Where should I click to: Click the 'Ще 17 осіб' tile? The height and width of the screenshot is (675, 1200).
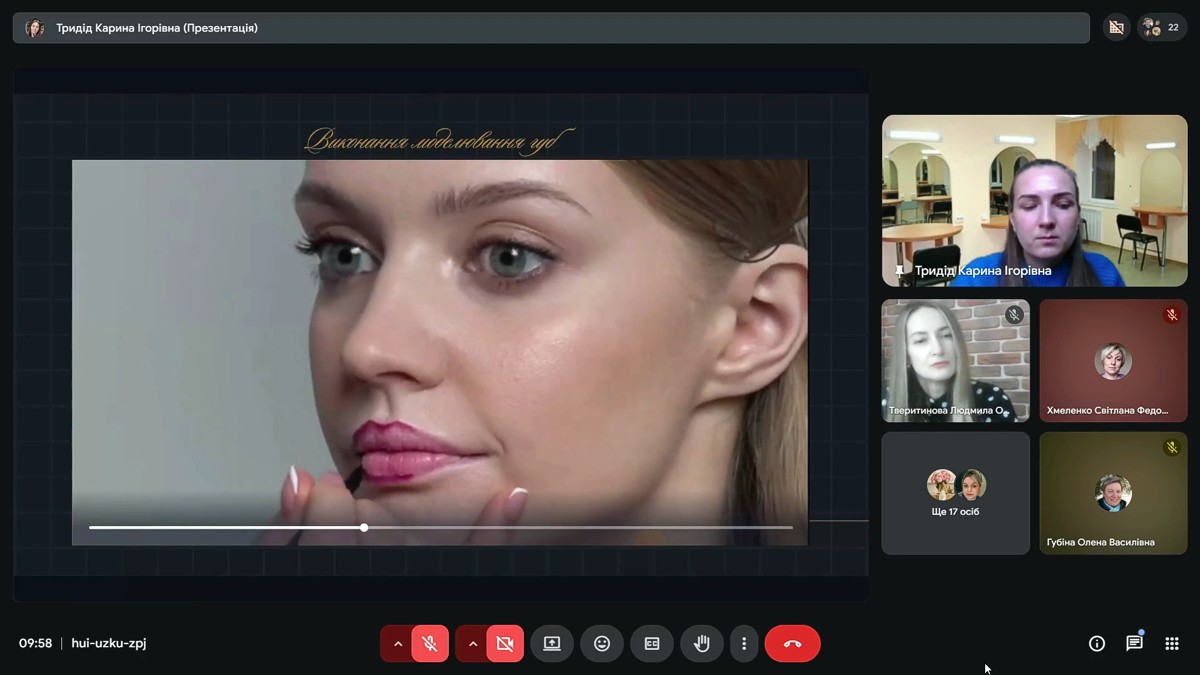(x=955, y=493)
